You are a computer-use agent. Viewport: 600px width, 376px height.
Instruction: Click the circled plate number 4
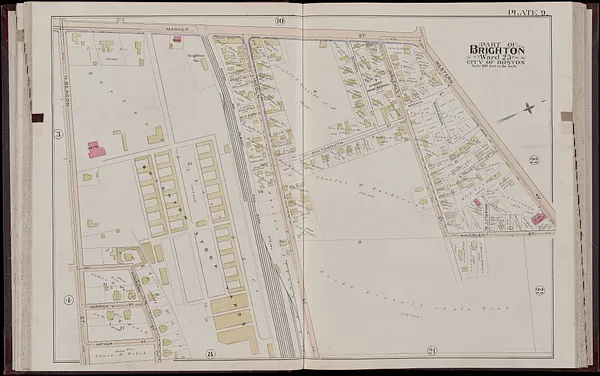pyautogui.click(x=68, y=299)
